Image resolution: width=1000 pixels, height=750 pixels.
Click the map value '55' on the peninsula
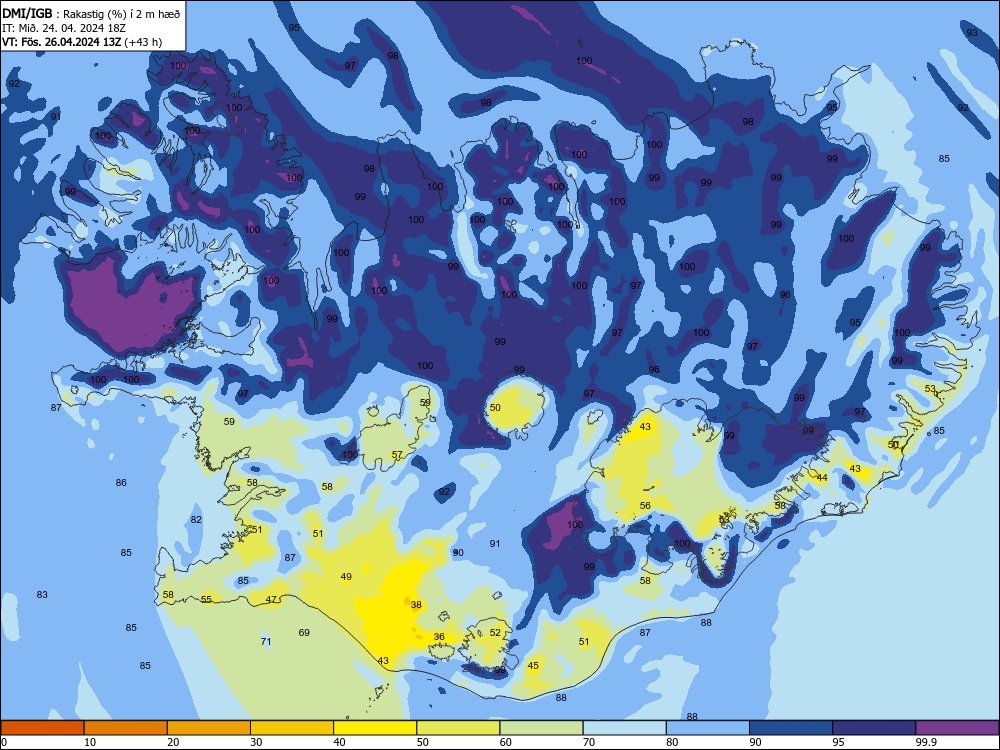(206, 599)
